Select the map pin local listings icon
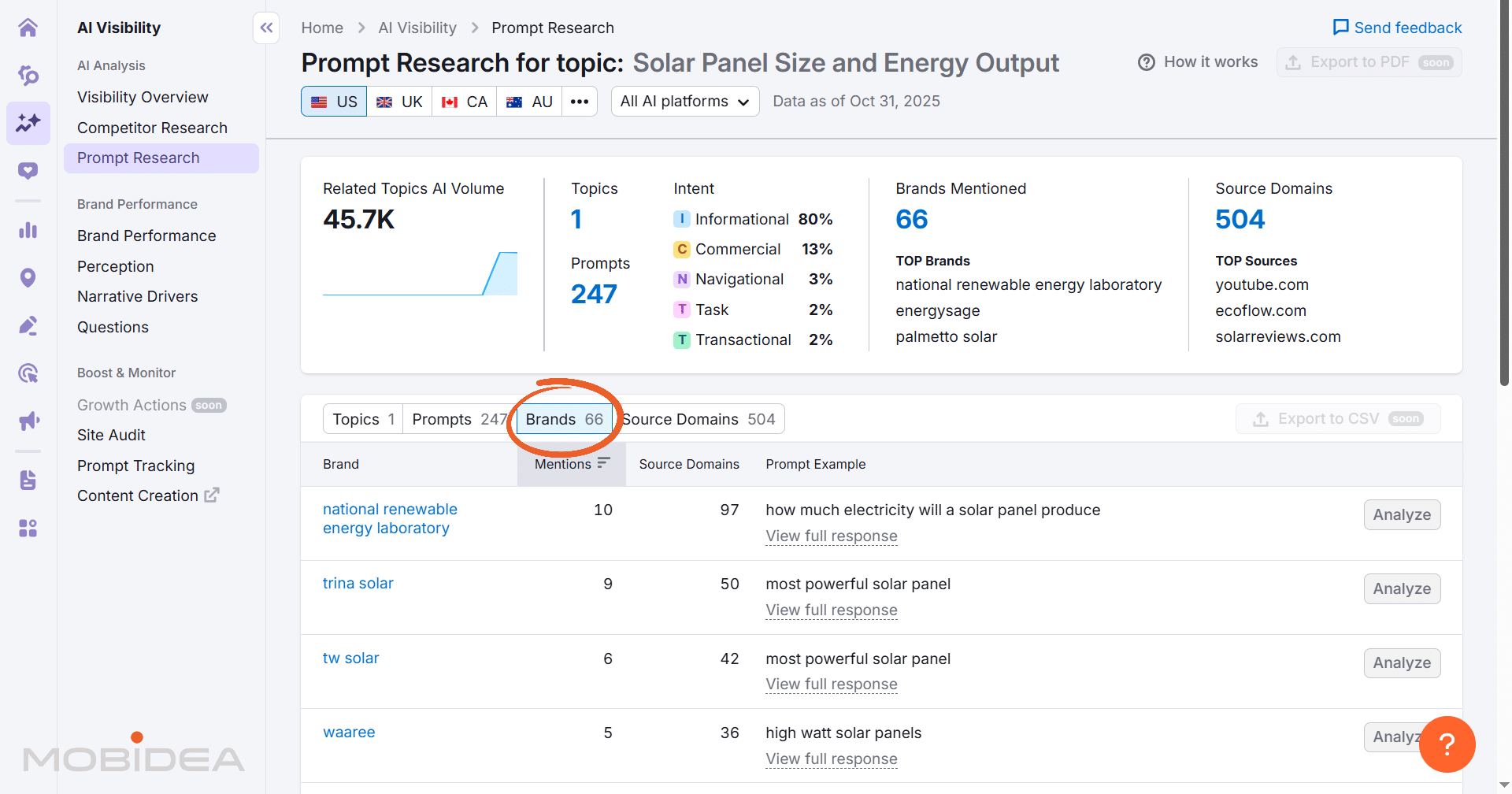 (x=28, y=277)
